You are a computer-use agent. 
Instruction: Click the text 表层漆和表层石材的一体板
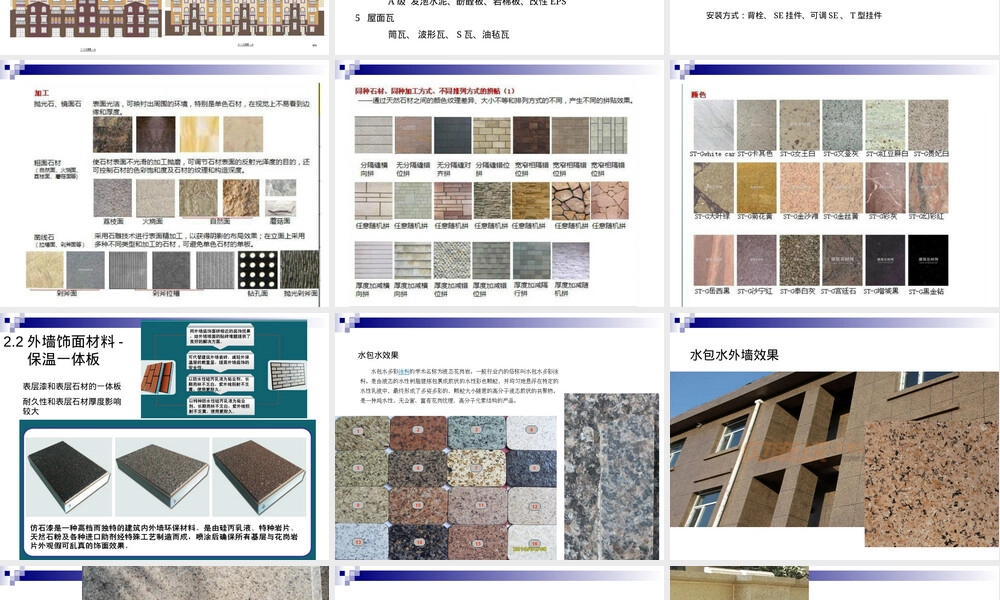72,386
